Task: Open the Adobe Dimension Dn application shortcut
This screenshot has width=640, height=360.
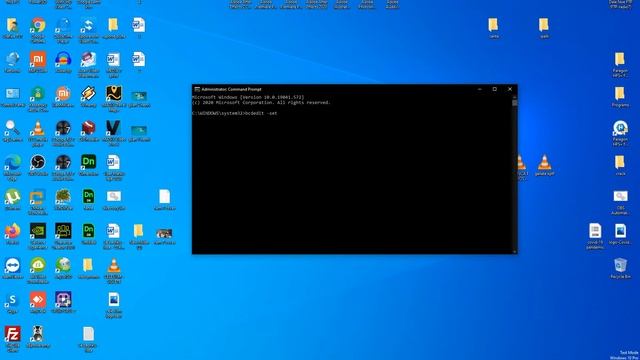Action: pos(89,165)
